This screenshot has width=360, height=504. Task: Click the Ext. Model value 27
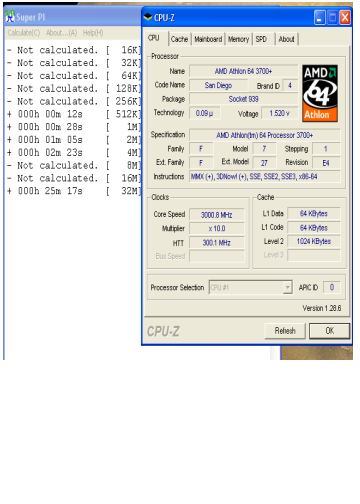(264, 163)
